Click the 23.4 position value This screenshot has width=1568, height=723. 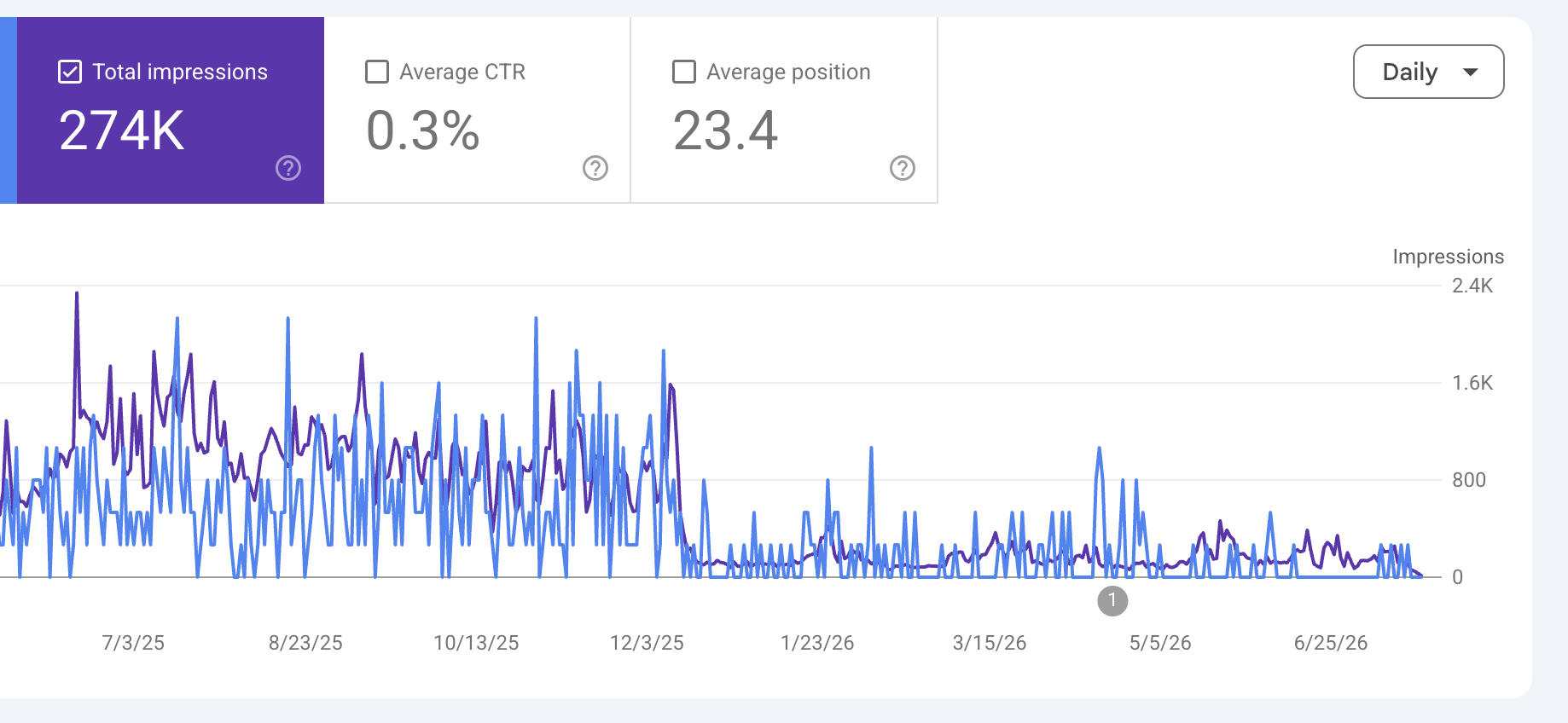coord(726,130)
